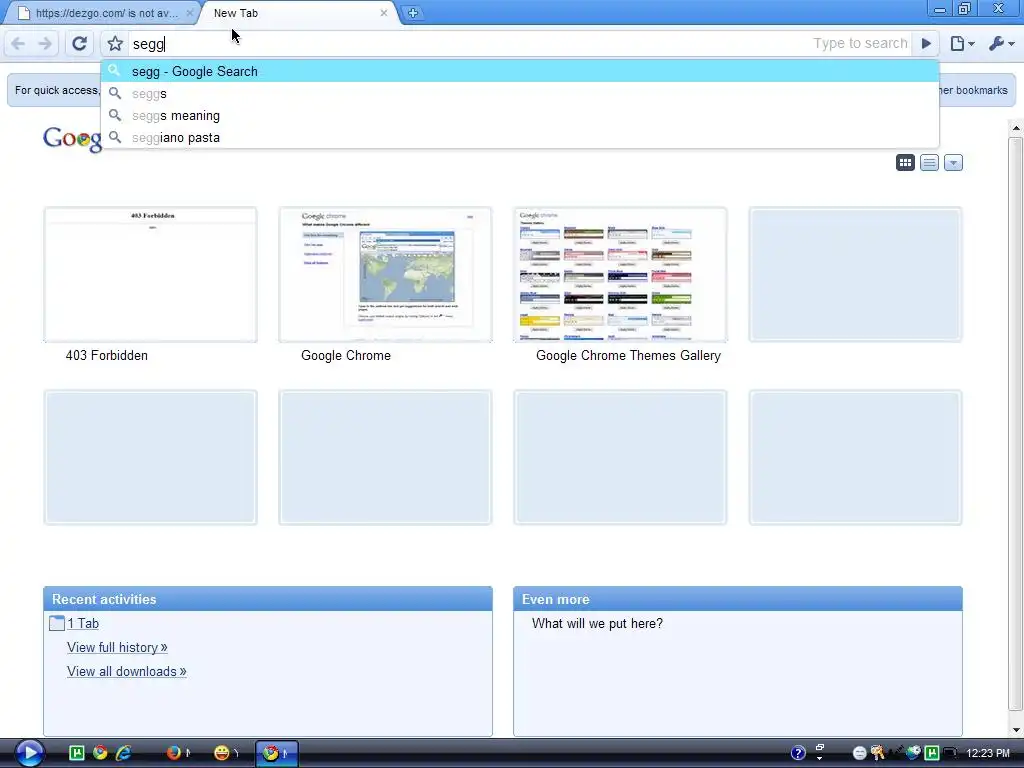Switch to list view

pos(929,163)
